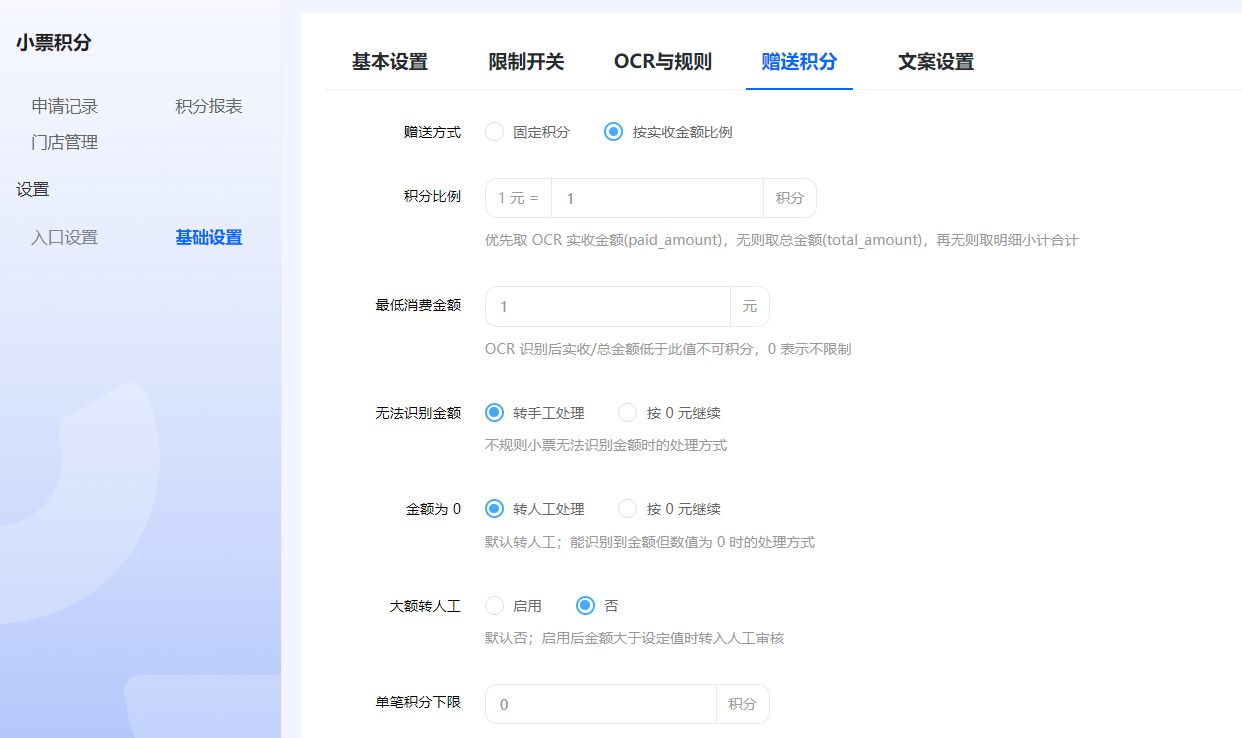This screenshot has width=1242, height=738.
Task: Switch to the 基本设置 tab
Action: pos(390,62)
